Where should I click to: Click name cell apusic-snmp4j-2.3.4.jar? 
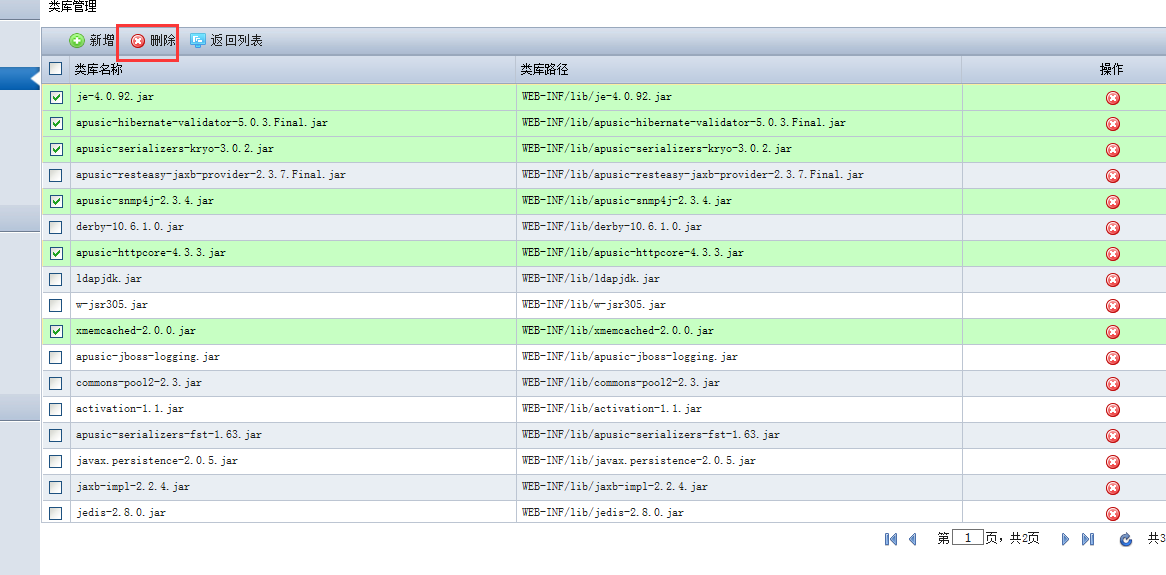pyautogui.click(x=293, y=201)
